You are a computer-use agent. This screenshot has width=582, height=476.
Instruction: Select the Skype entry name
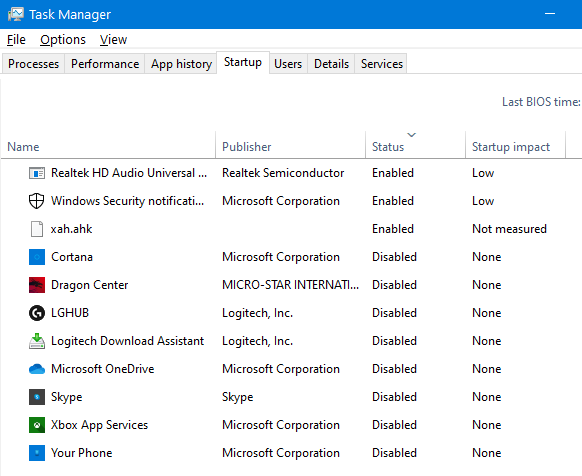(x=66, y=397)
